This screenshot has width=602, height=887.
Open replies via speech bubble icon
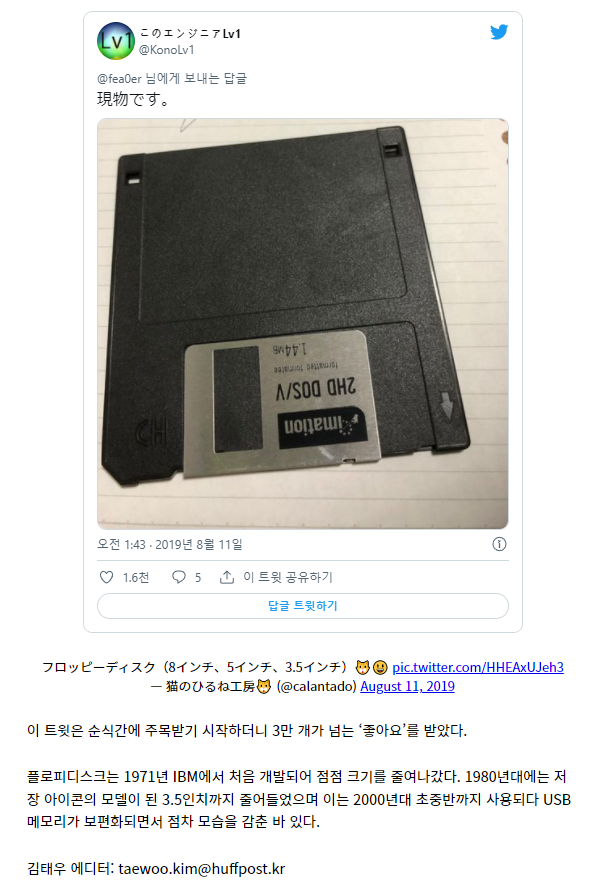point(179,577)
